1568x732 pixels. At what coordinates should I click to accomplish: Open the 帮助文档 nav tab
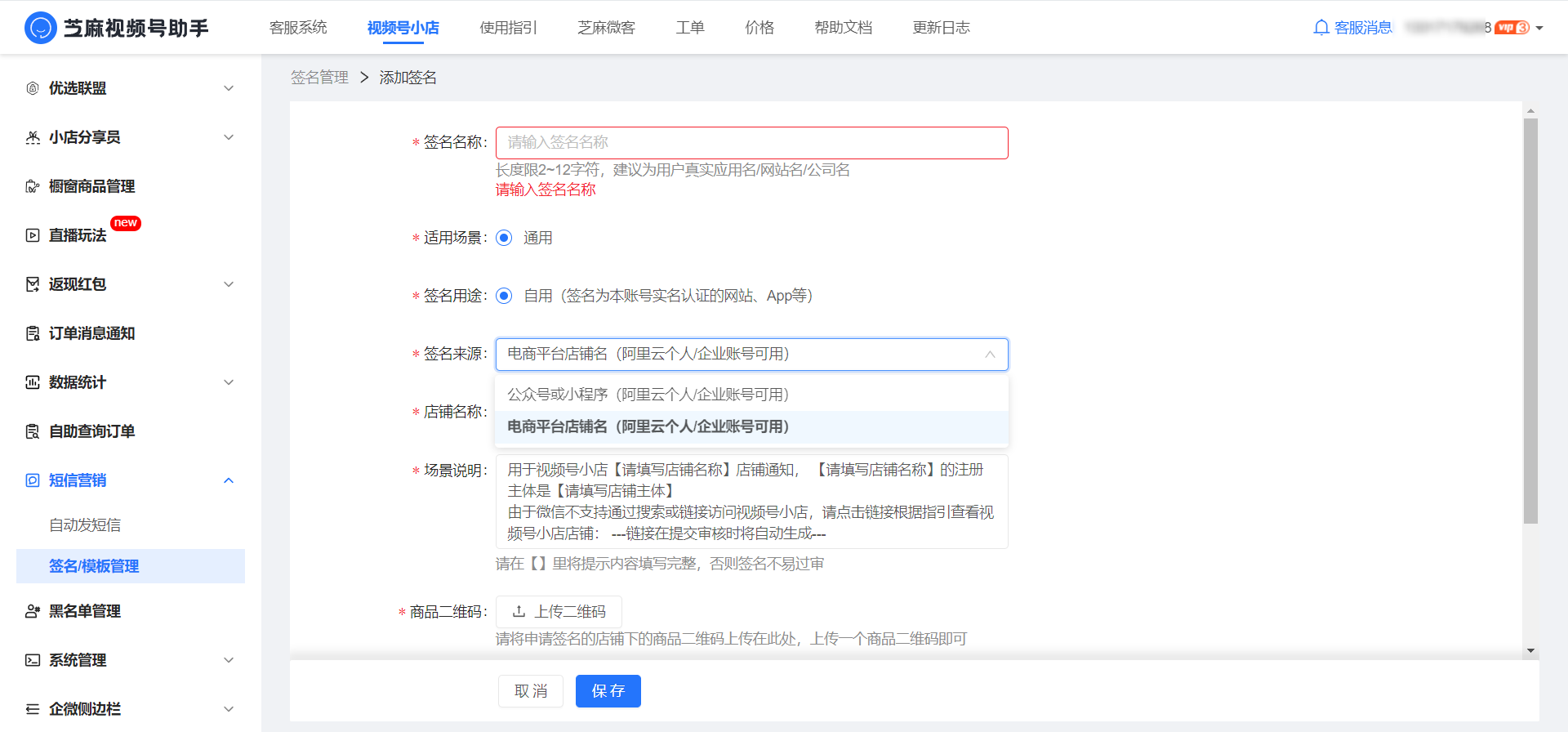tap(844, 28)
